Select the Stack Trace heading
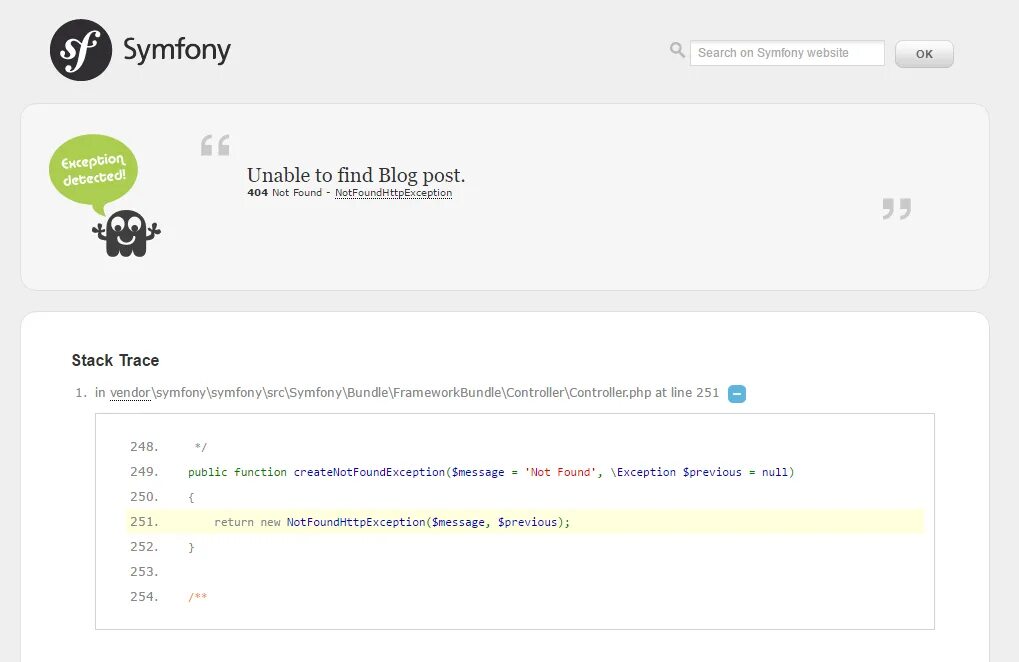 [x=115, y=360]
